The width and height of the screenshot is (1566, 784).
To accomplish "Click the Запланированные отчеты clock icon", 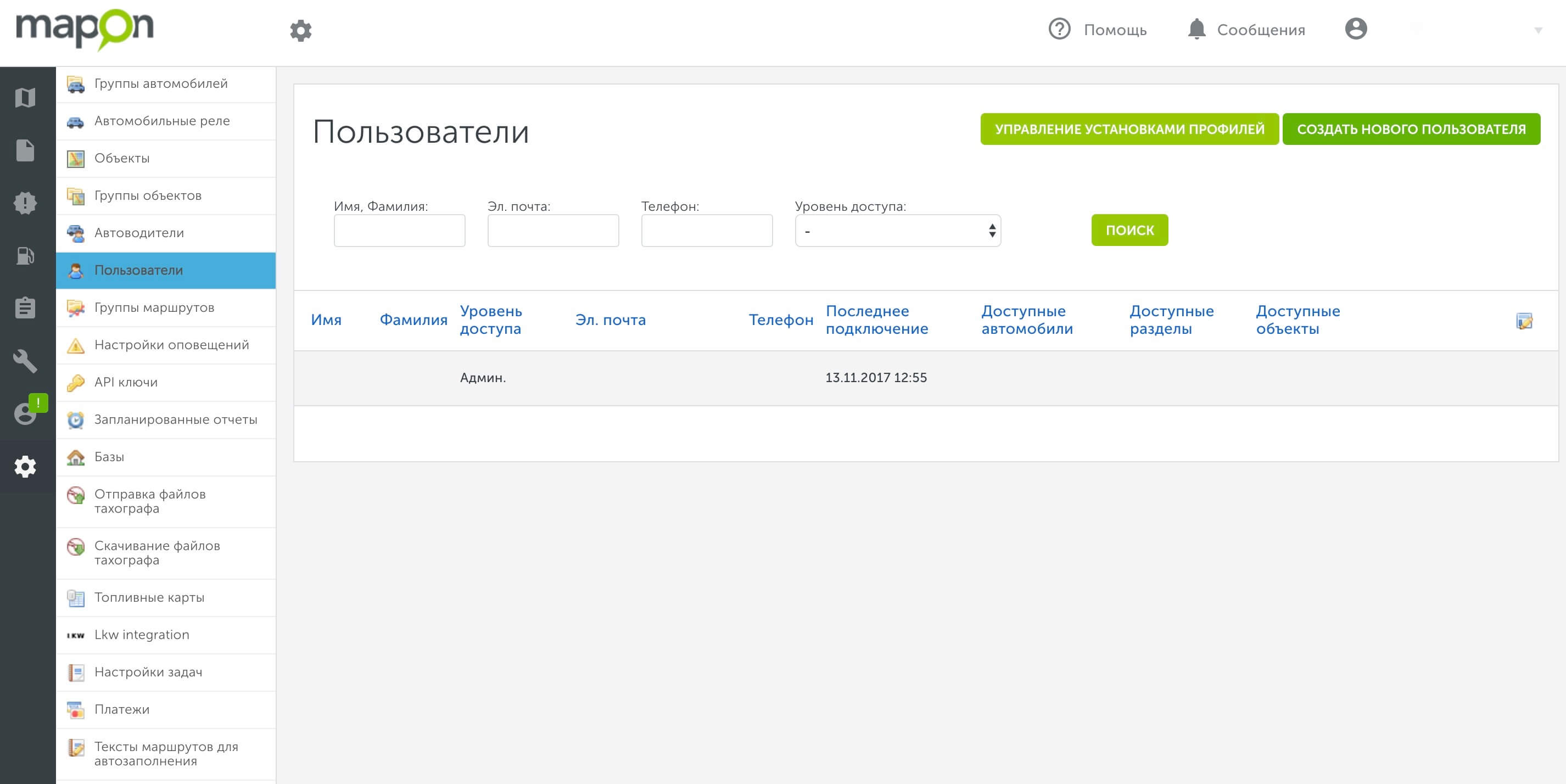I will coord(75,420).
